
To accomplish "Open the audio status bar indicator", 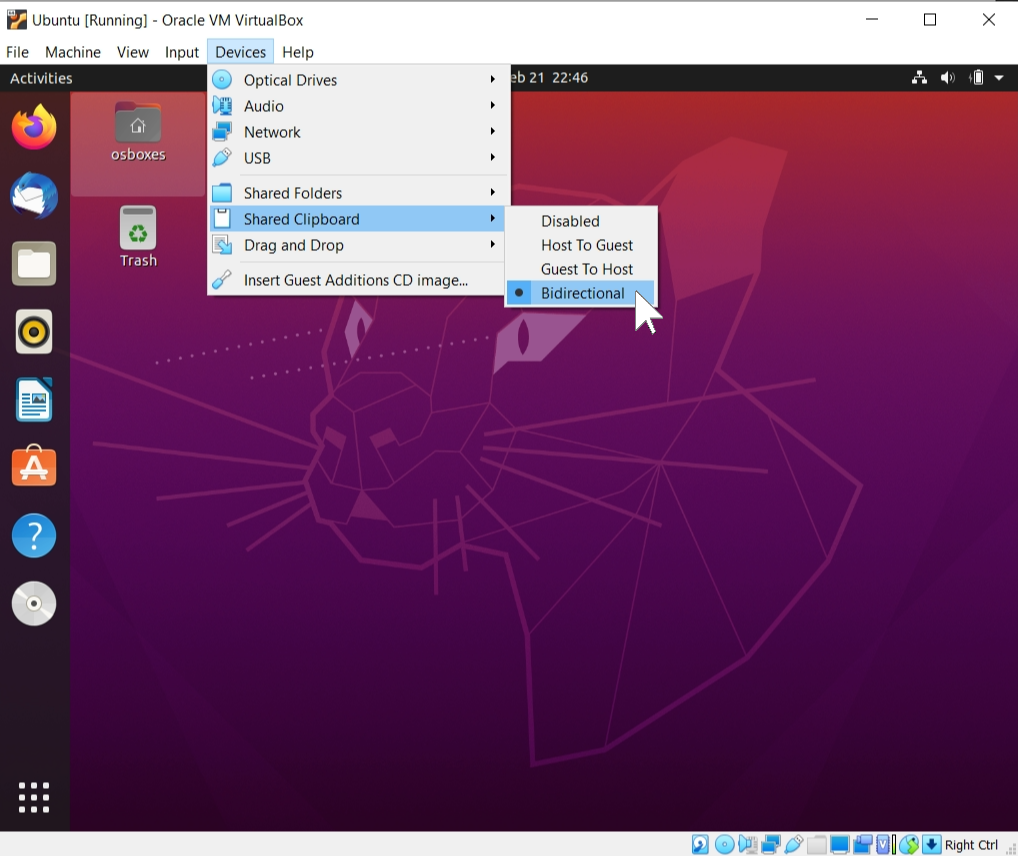I will [x=748, y=844].
